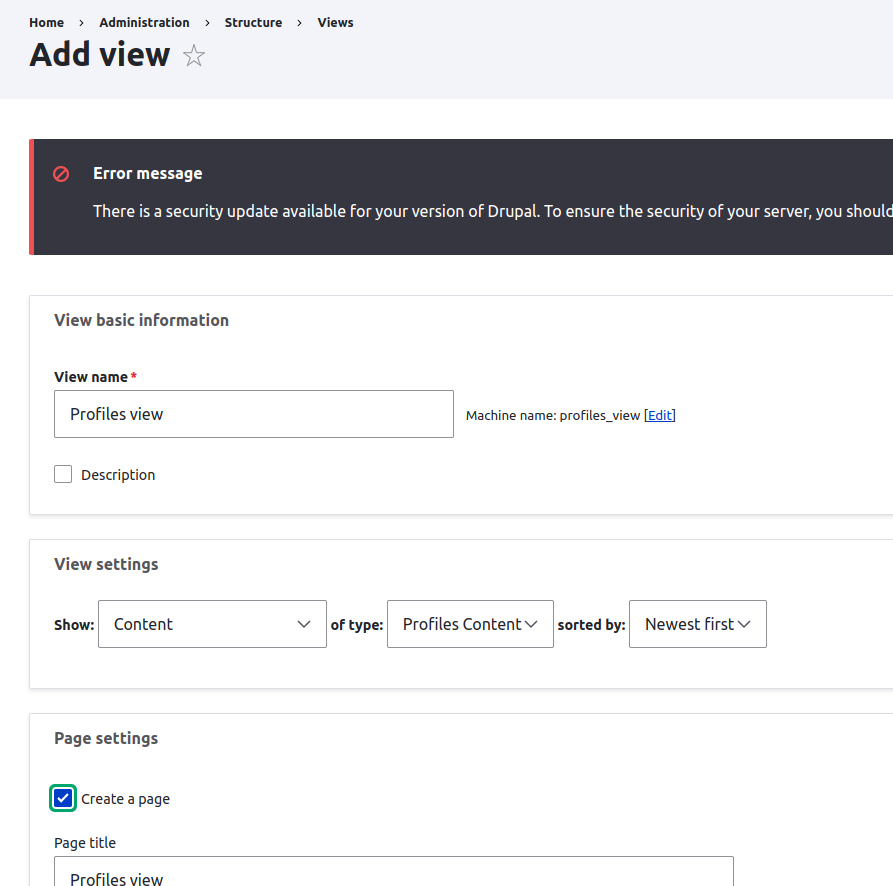Screen dimensions: 893x886
Task: Go to Home breadcrumb
Action: point(47,23)
